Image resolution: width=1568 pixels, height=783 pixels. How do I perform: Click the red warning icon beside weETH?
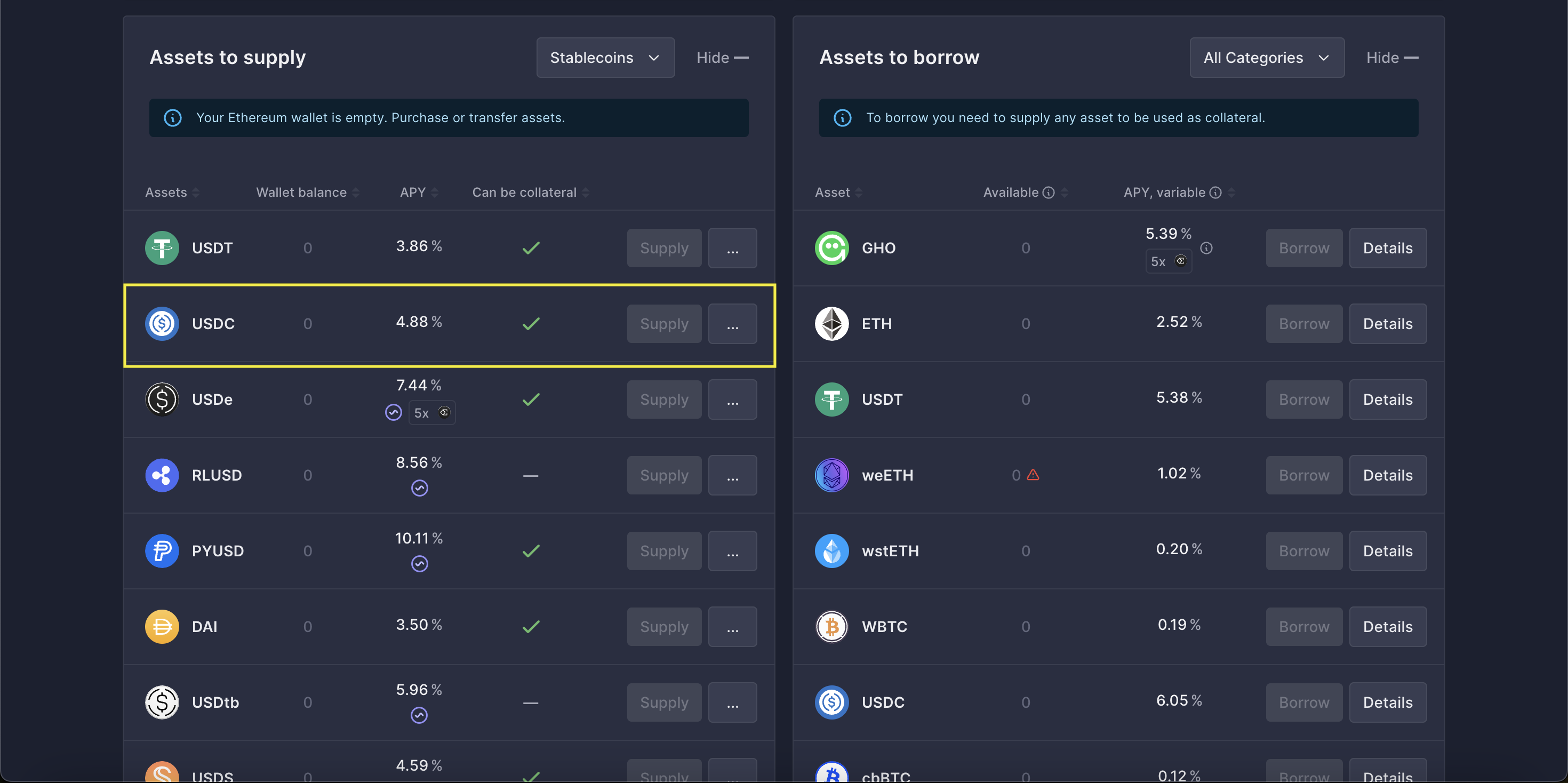pyautogui.click(x=1033, y=475)
